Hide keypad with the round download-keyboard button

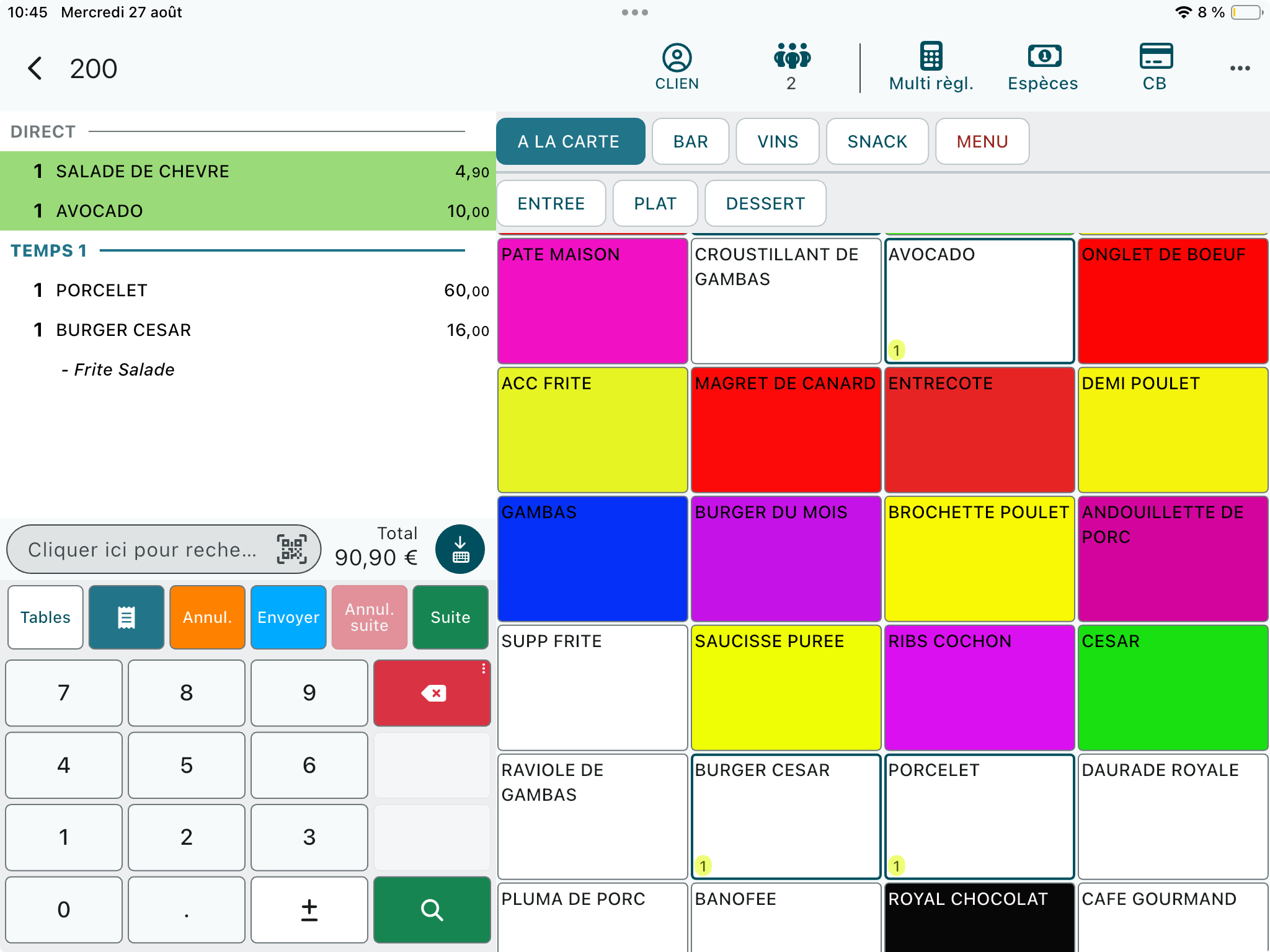click(460, 549)
